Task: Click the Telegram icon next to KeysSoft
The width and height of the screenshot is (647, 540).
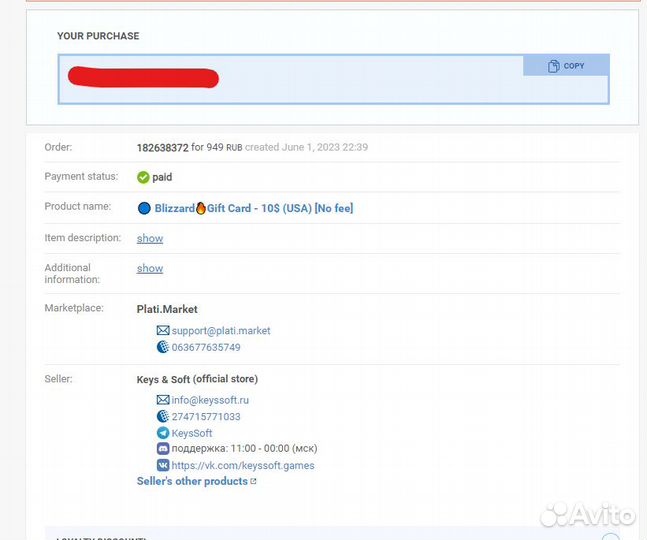Action: click(163, 433)
